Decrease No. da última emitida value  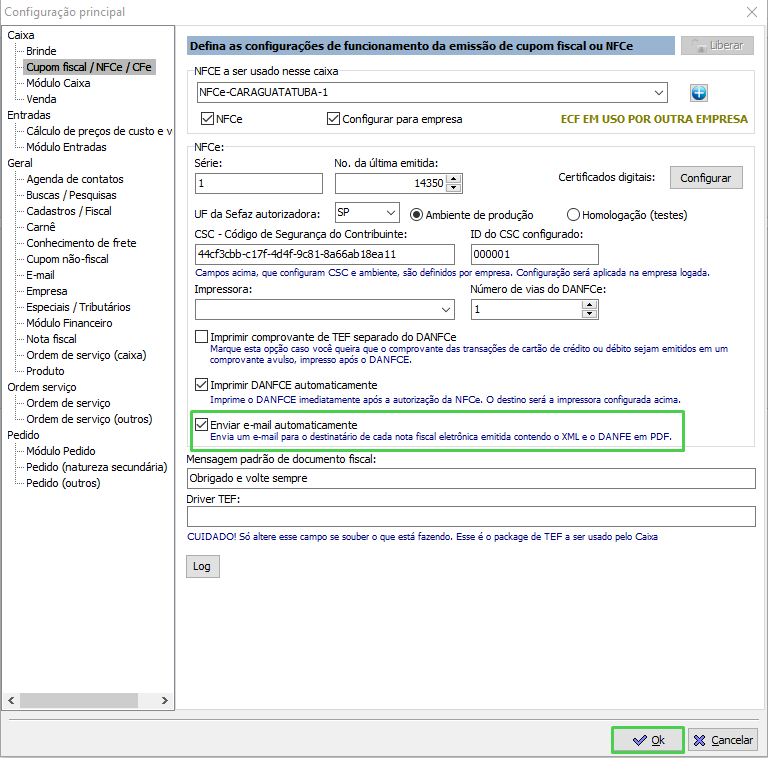click(x=454, y=188)
